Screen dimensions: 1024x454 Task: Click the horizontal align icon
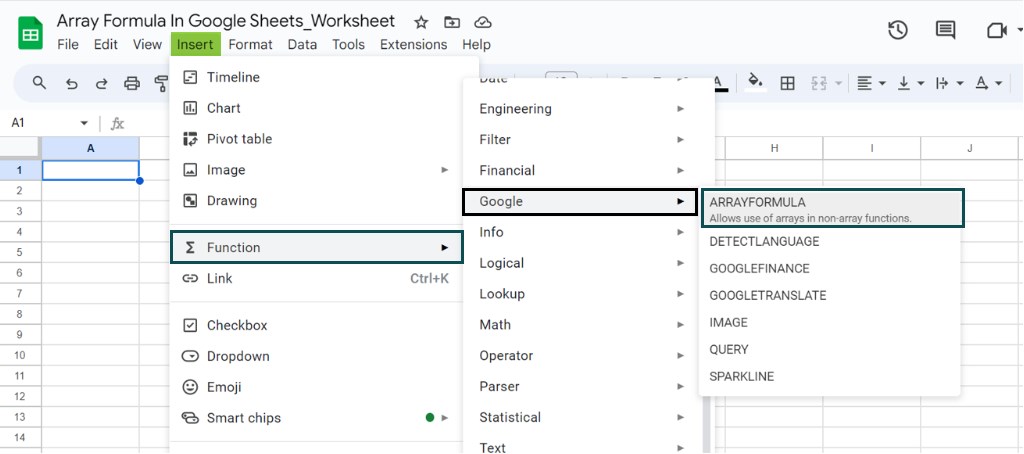(x=865, y=83)
